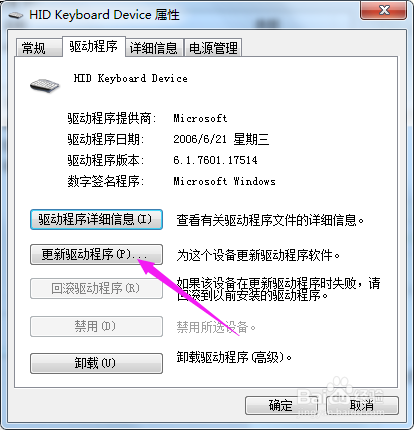Select the 驱动程序 tab
The height and width of the screenshot is (430, 414).
[x=94, y=46]
